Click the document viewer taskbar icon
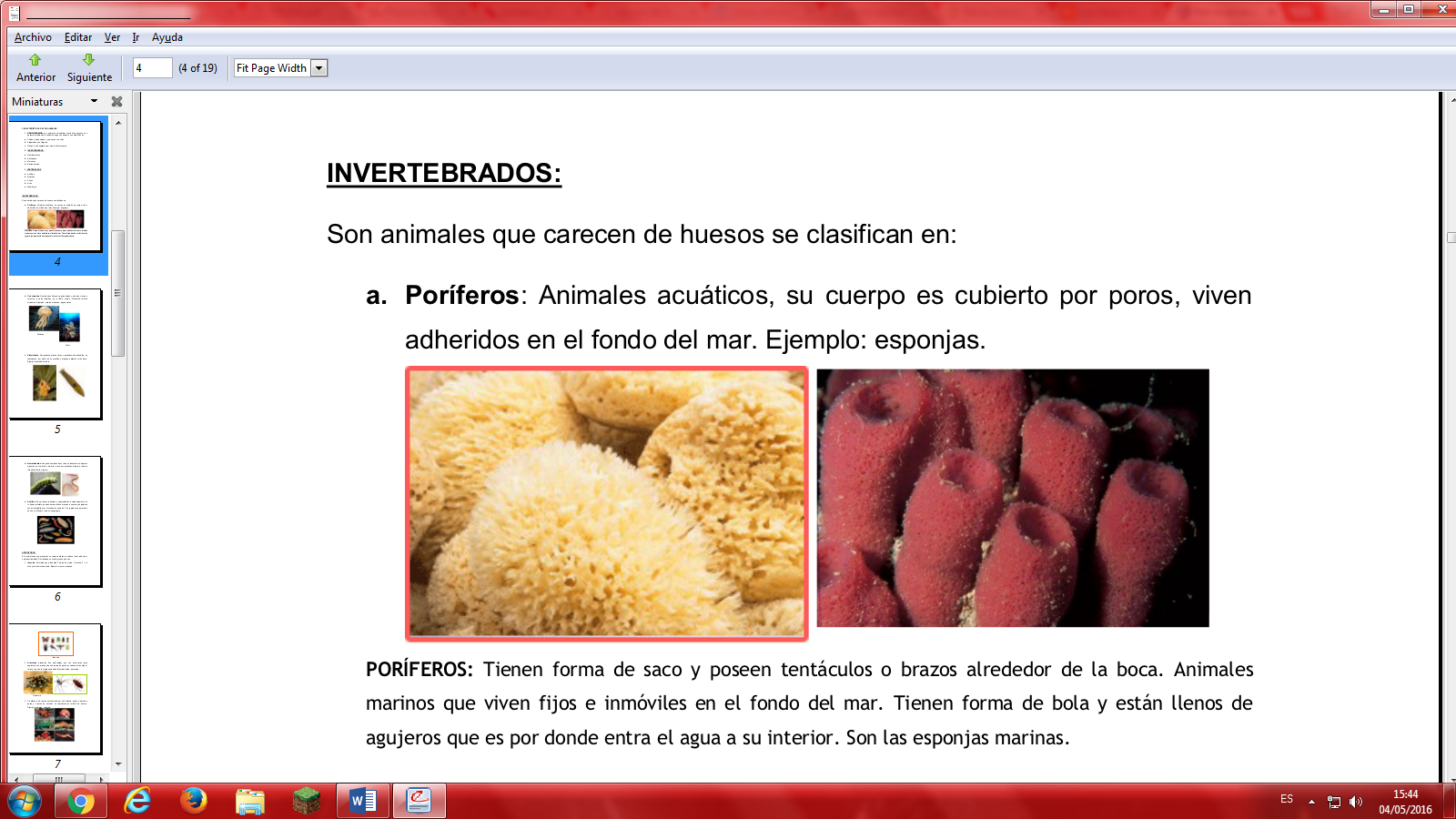The image size is (1456, 819). (x=420, y=802)
